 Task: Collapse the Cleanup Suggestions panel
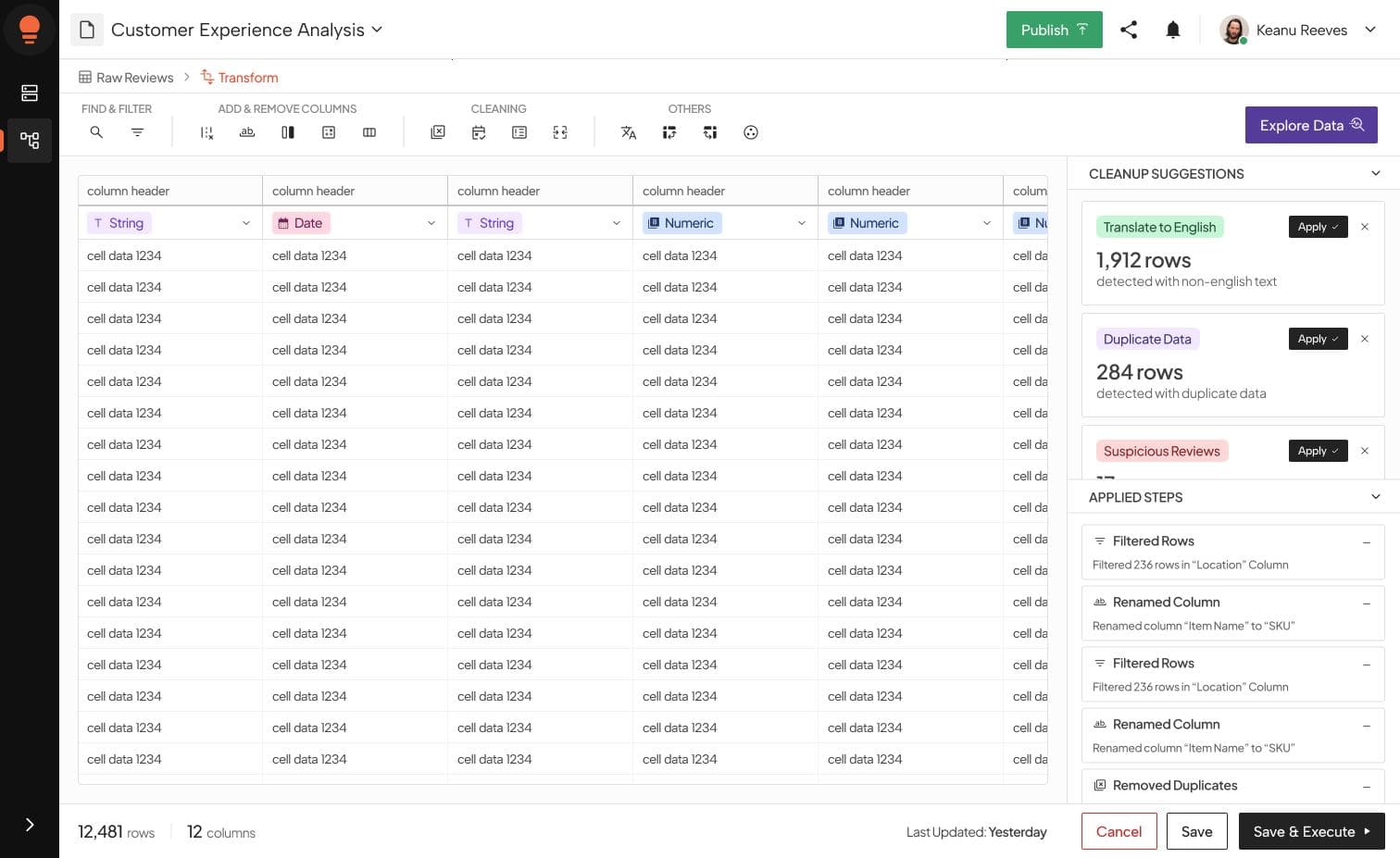[x=1376, y=173]
